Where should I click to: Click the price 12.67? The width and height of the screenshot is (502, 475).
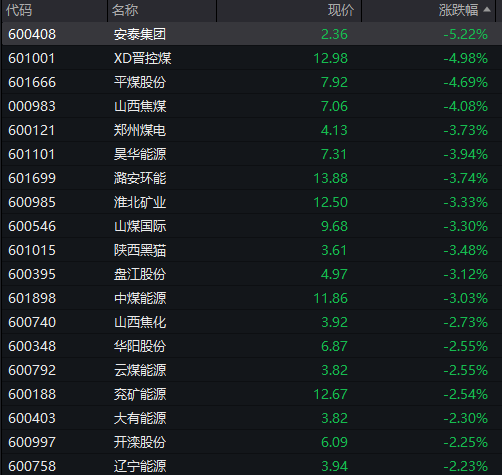tap(331, 394)
